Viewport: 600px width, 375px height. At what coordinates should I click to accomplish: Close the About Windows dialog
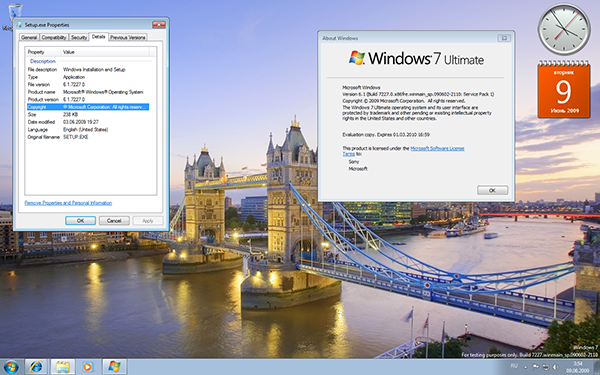coord(504,38)
